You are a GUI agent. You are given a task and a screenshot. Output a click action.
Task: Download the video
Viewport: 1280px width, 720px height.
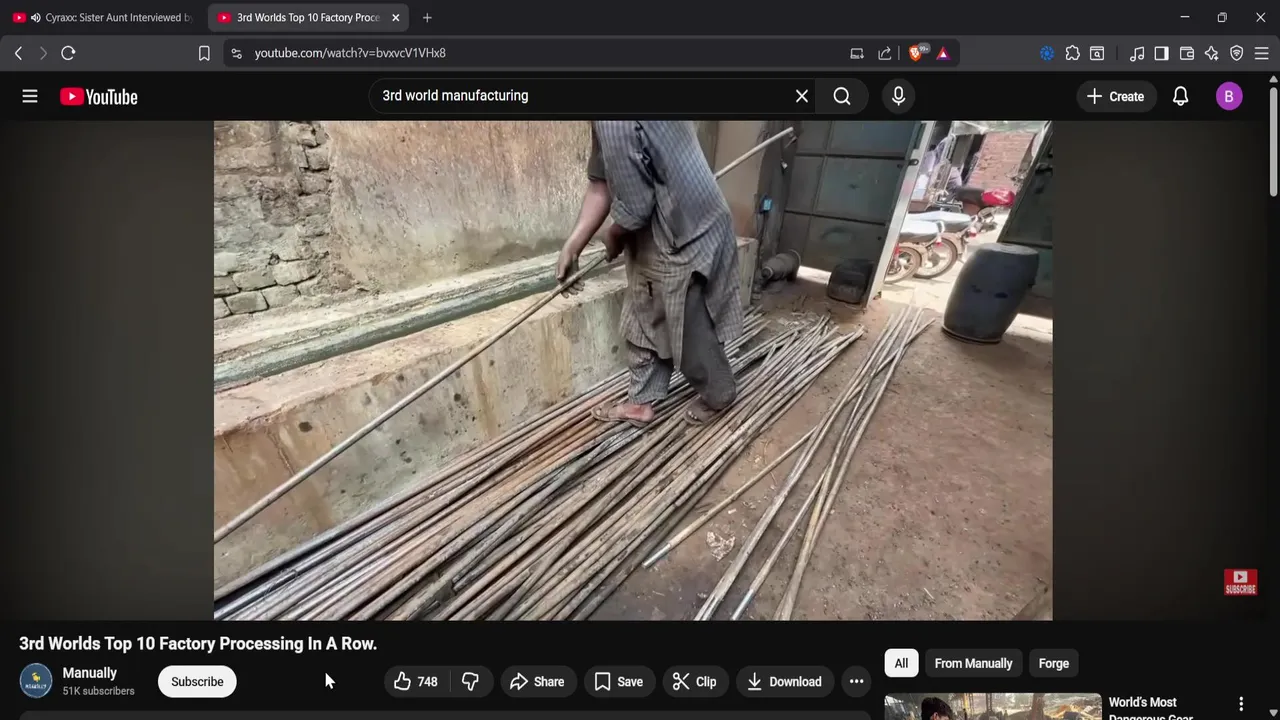tap(785, 682)
